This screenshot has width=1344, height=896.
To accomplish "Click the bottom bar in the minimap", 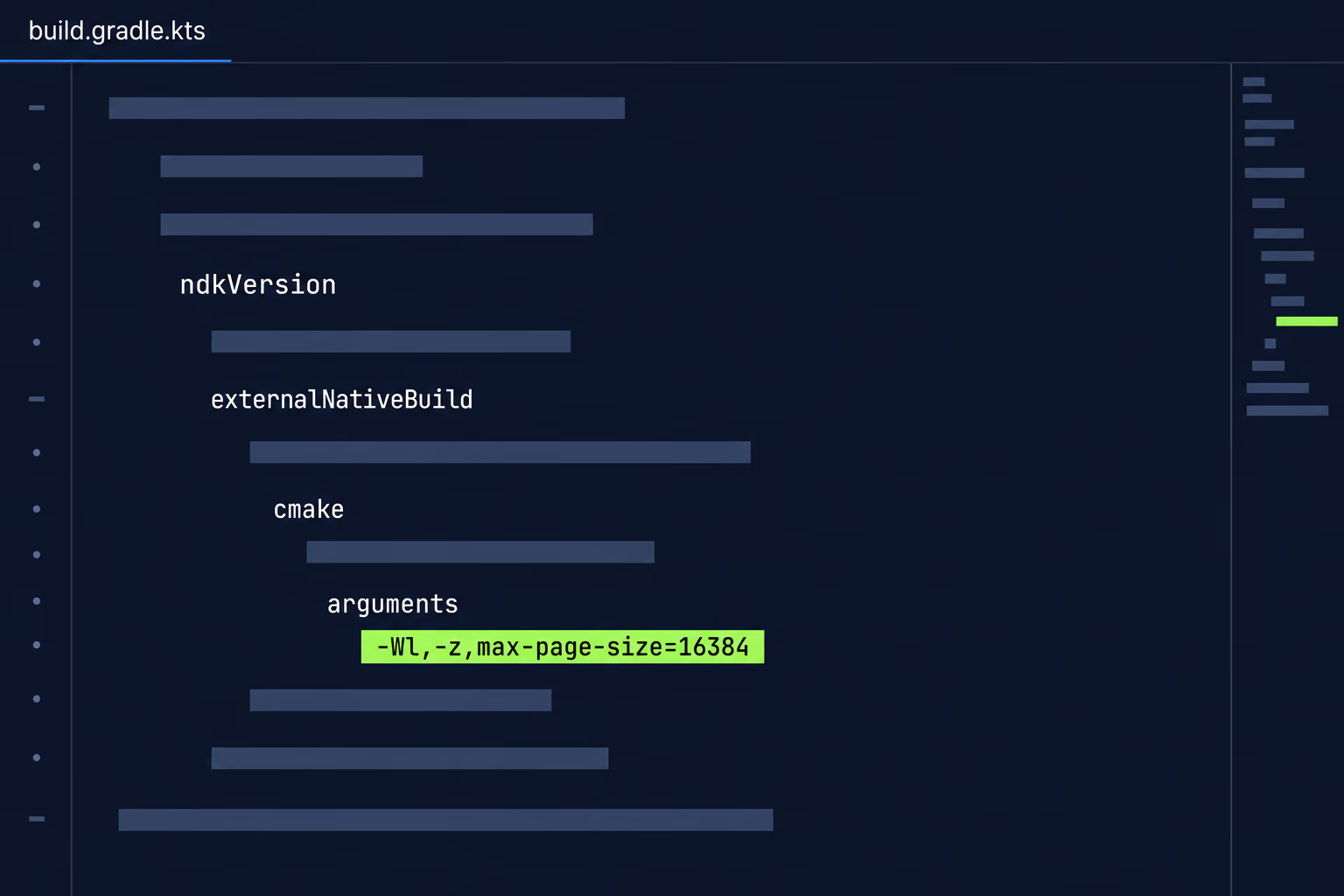I will (1287, 410).
